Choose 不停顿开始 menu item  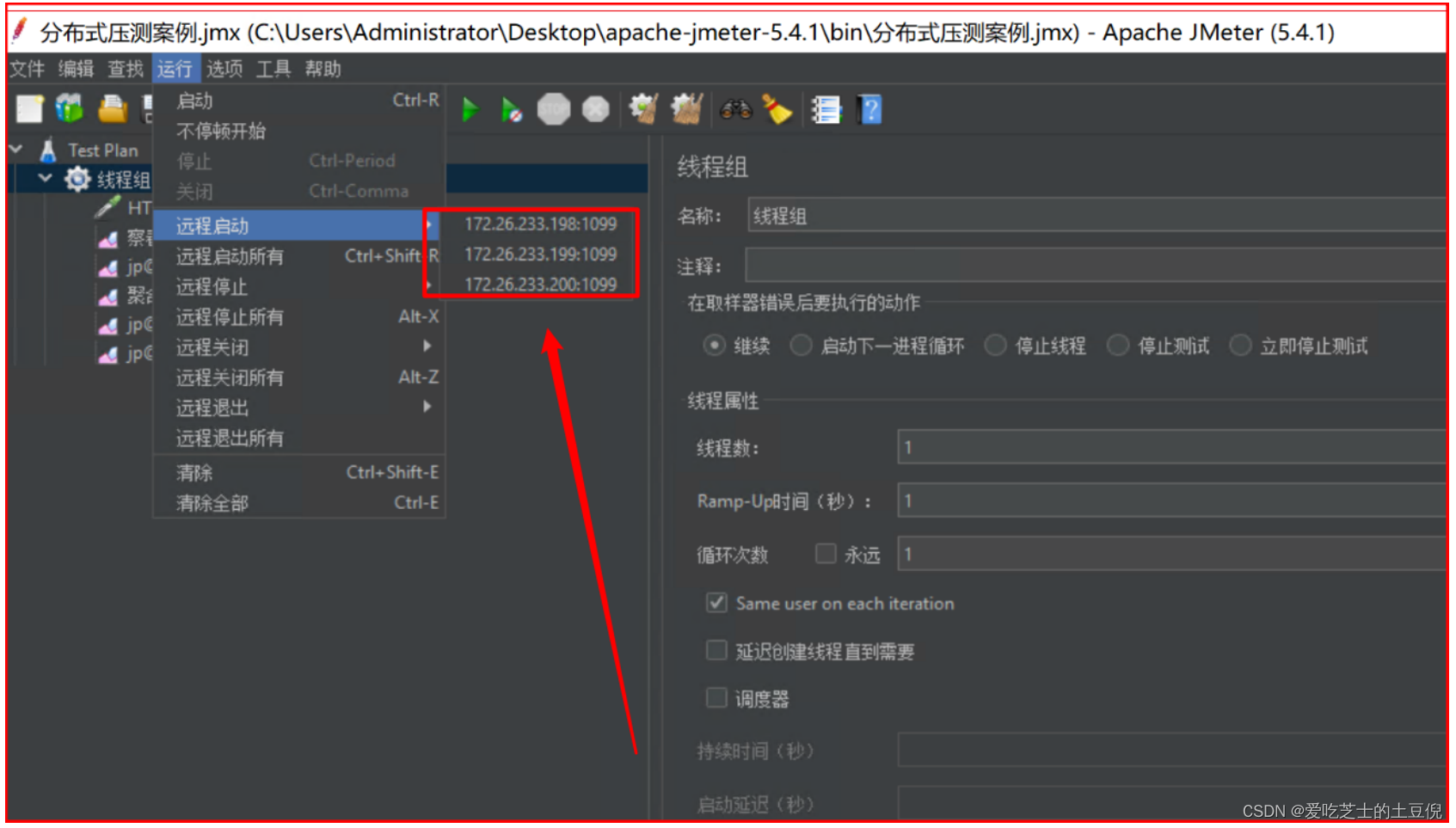tap(299, 131)
